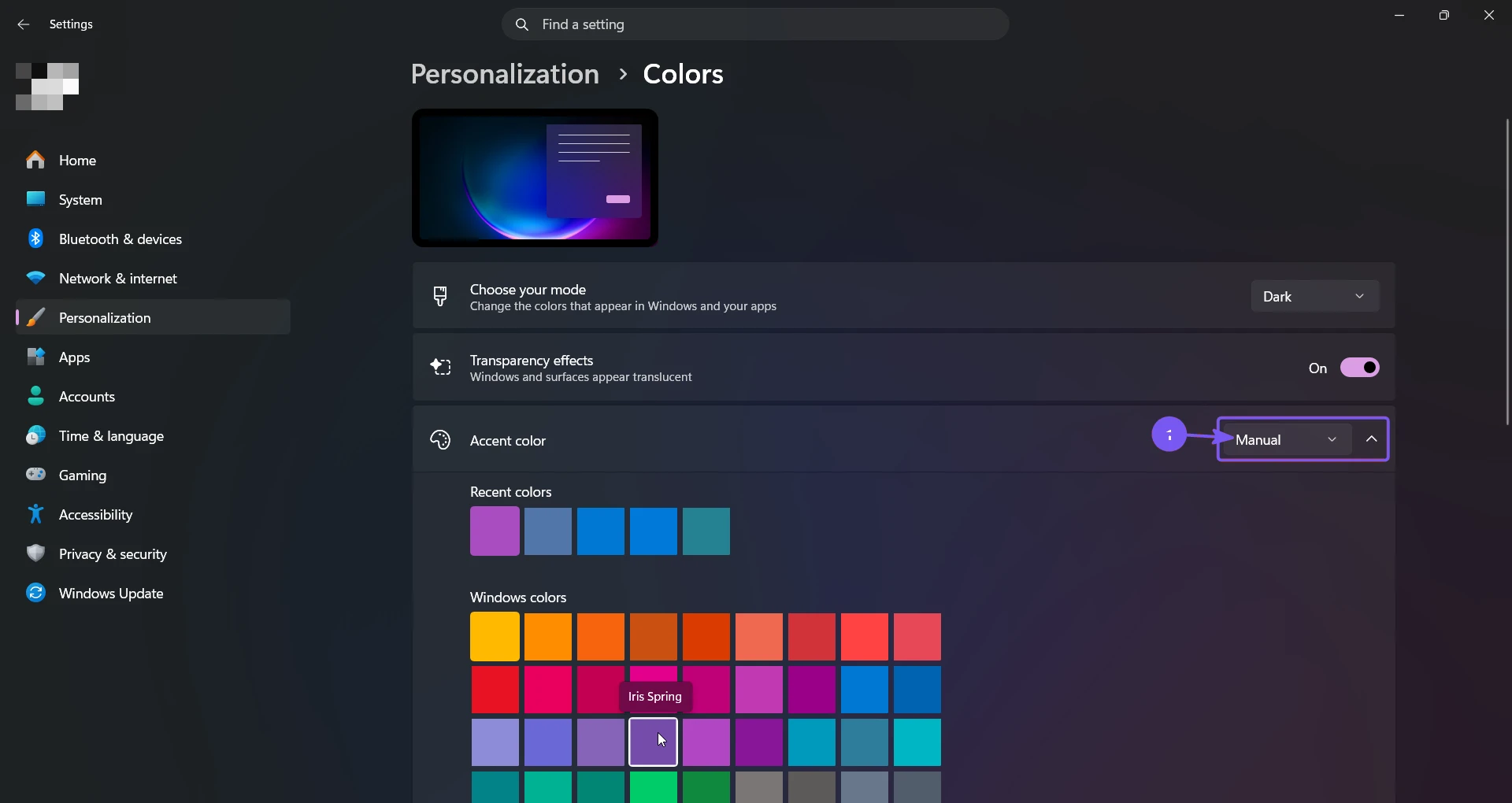Click the Recent colors heading
The width and height of the screenshot is (1512, 803).
[510, 492]
